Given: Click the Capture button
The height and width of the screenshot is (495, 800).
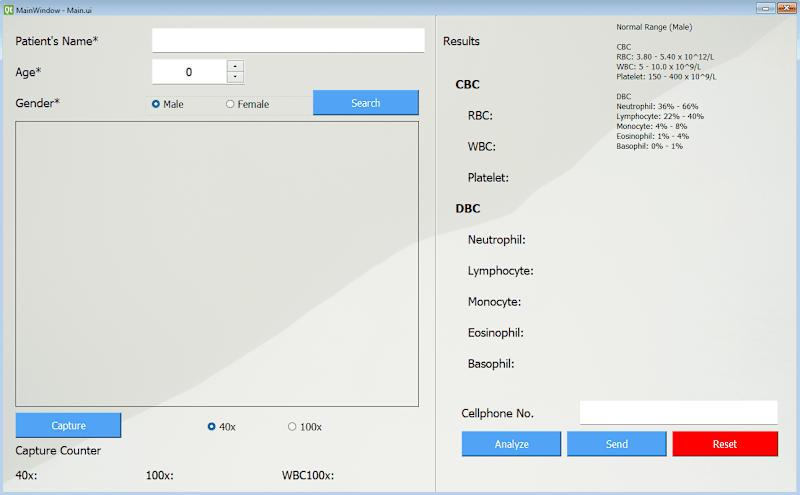Looking at the screenshot, I should [68, 425].
